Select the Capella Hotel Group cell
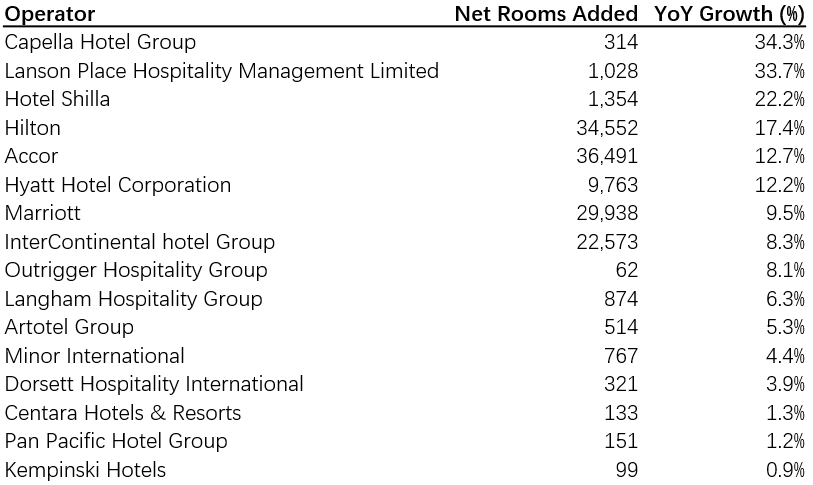 click(x=100, y=42)
